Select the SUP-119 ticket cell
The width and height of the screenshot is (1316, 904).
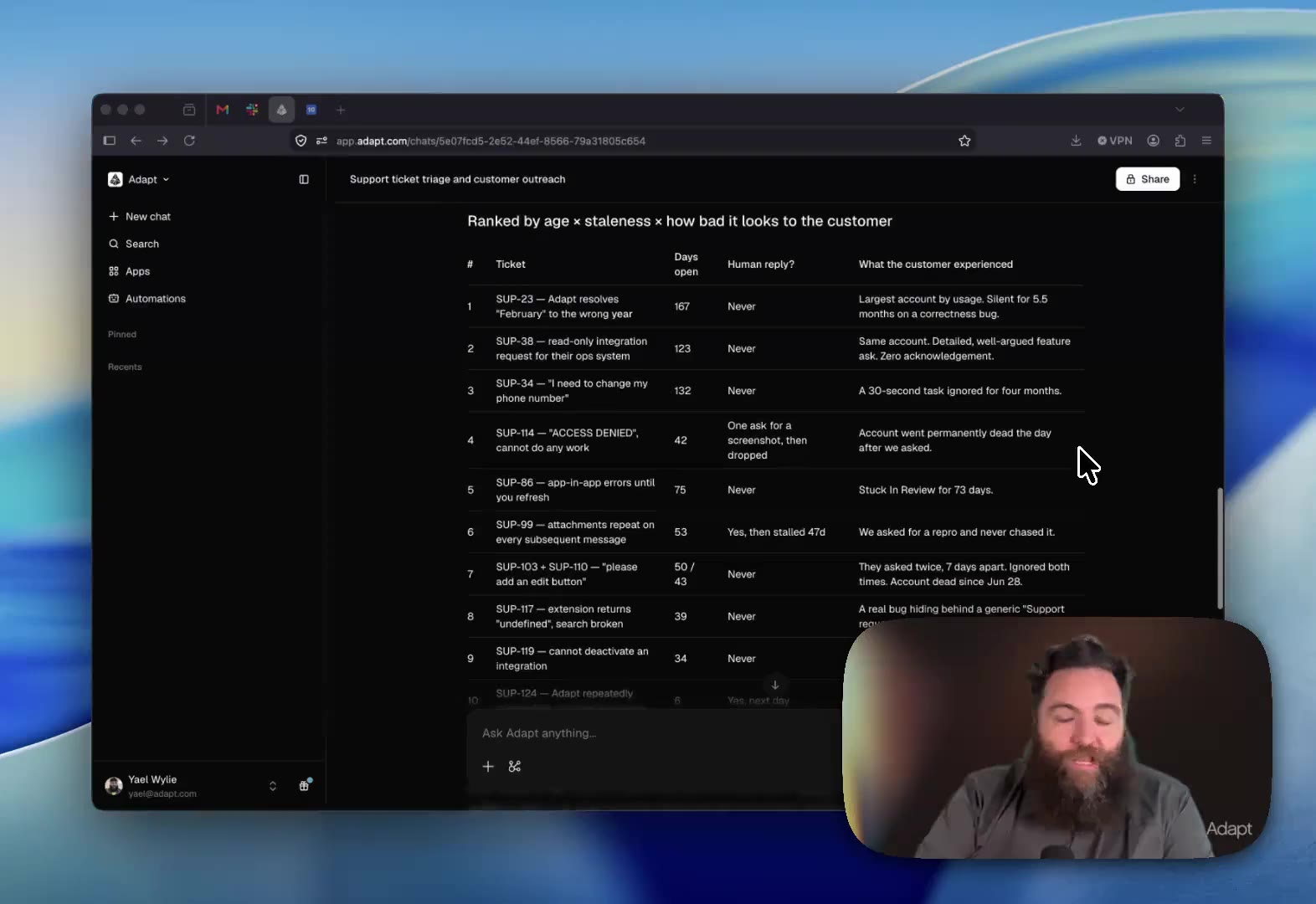click(x=572, y=659)
